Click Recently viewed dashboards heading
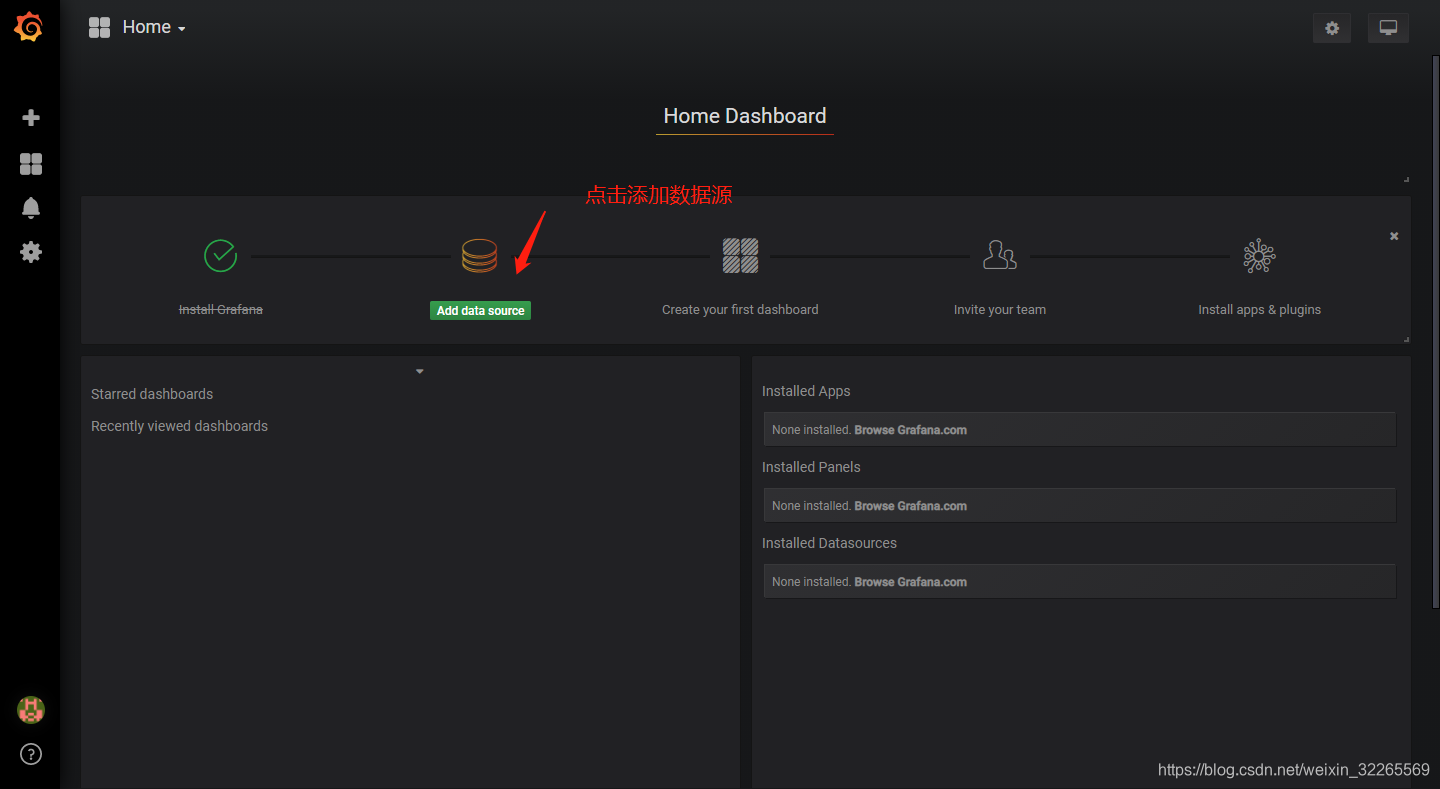 (x=179, y=426)
